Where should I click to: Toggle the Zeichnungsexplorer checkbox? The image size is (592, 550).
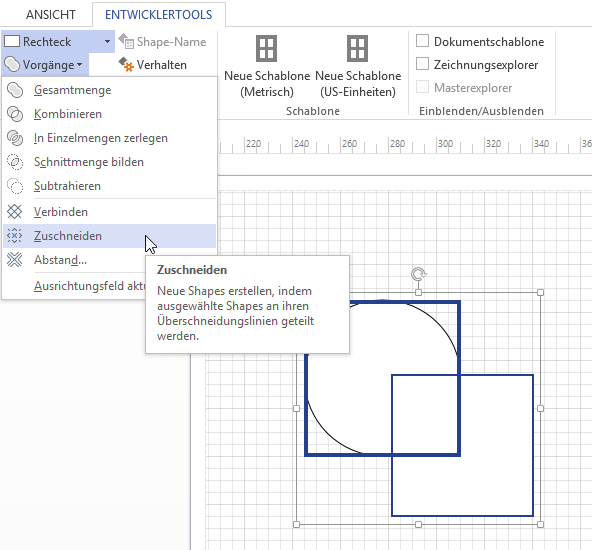(x=422, y=64)
